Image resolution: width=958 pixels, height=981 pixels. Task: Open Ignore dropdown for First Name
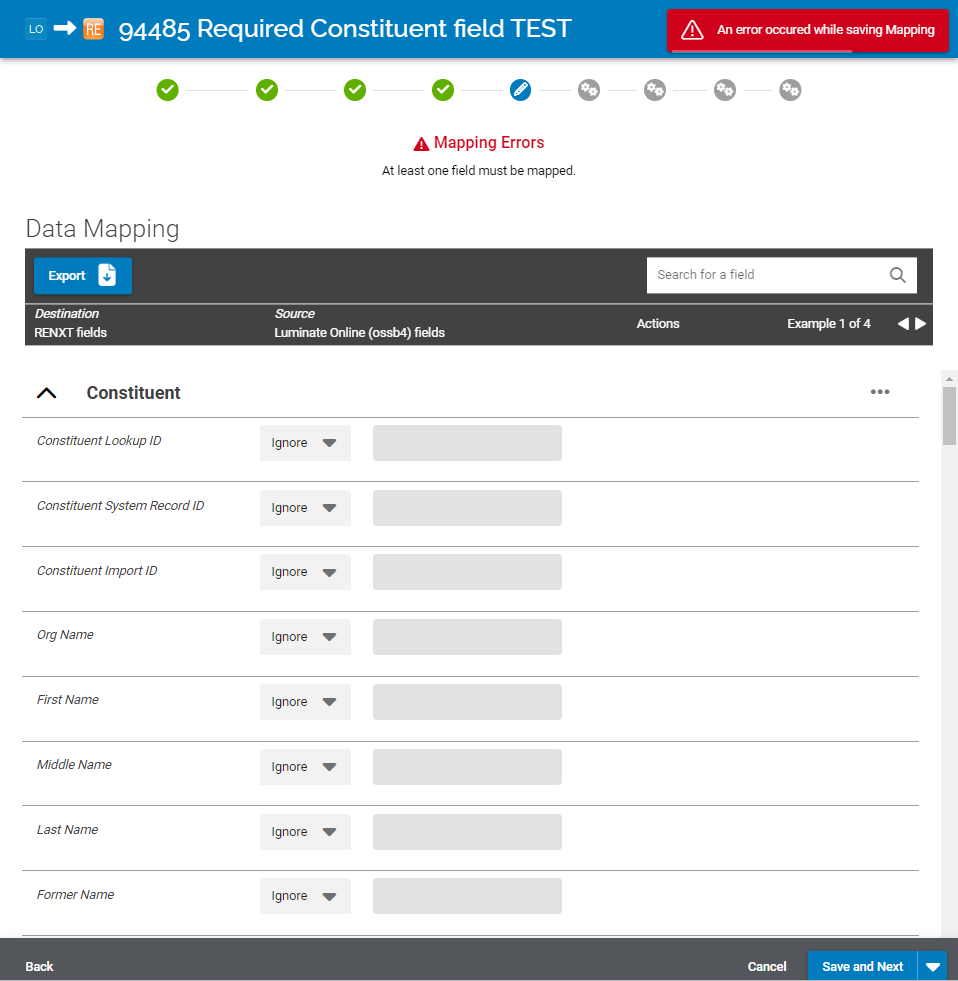pos(305,702)
